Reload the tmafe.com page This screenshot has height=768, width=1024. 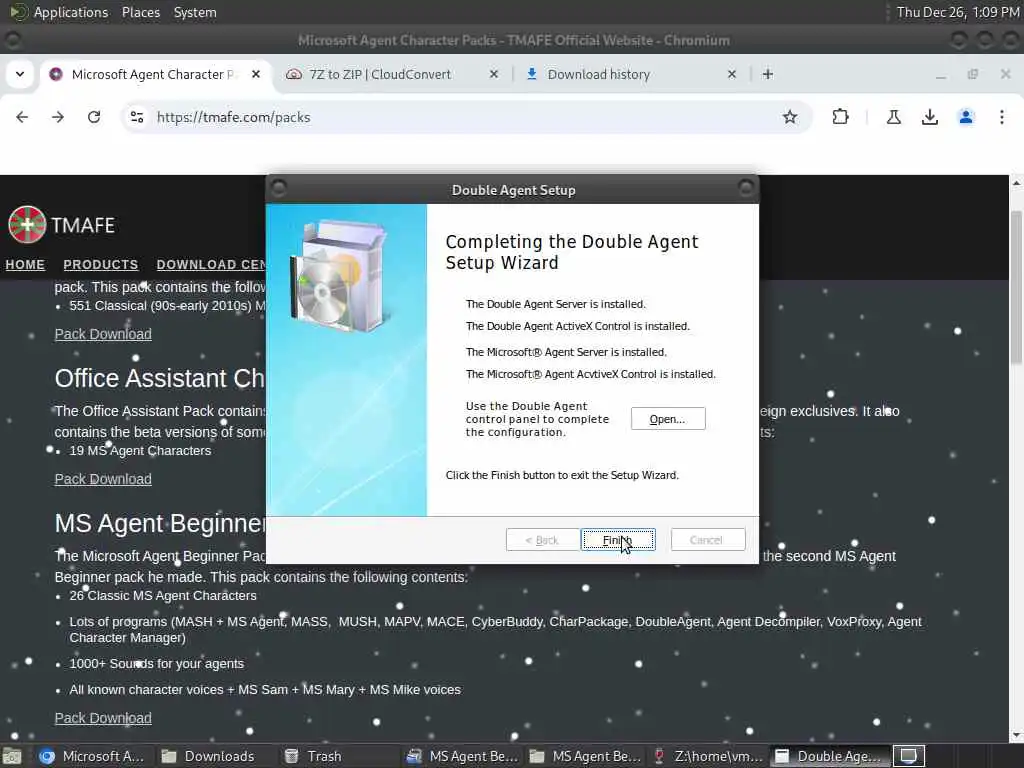click(94, 117)
